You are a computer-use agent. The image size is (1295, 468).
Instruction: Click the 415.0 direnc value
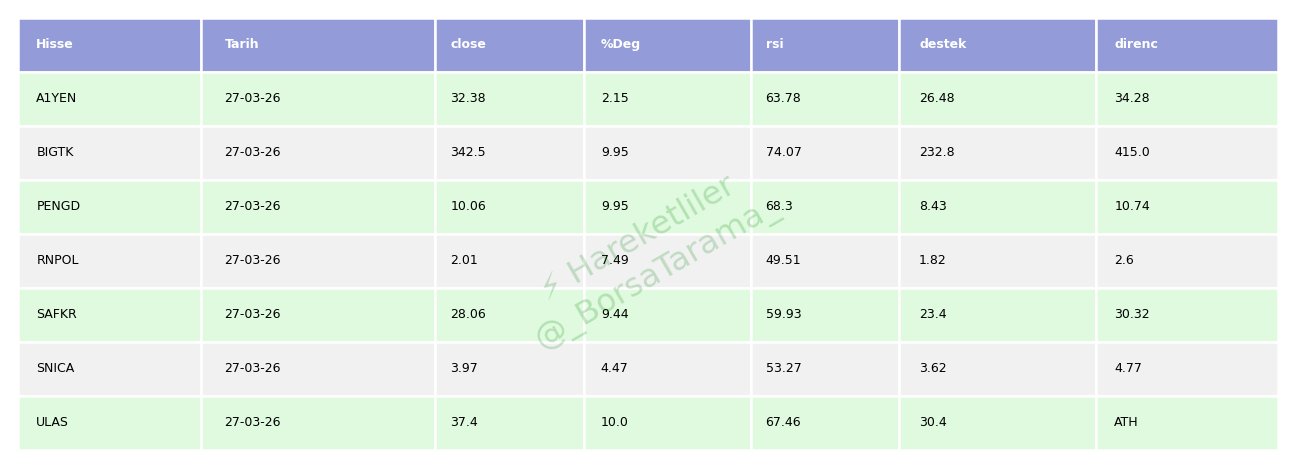(1132, 152)
